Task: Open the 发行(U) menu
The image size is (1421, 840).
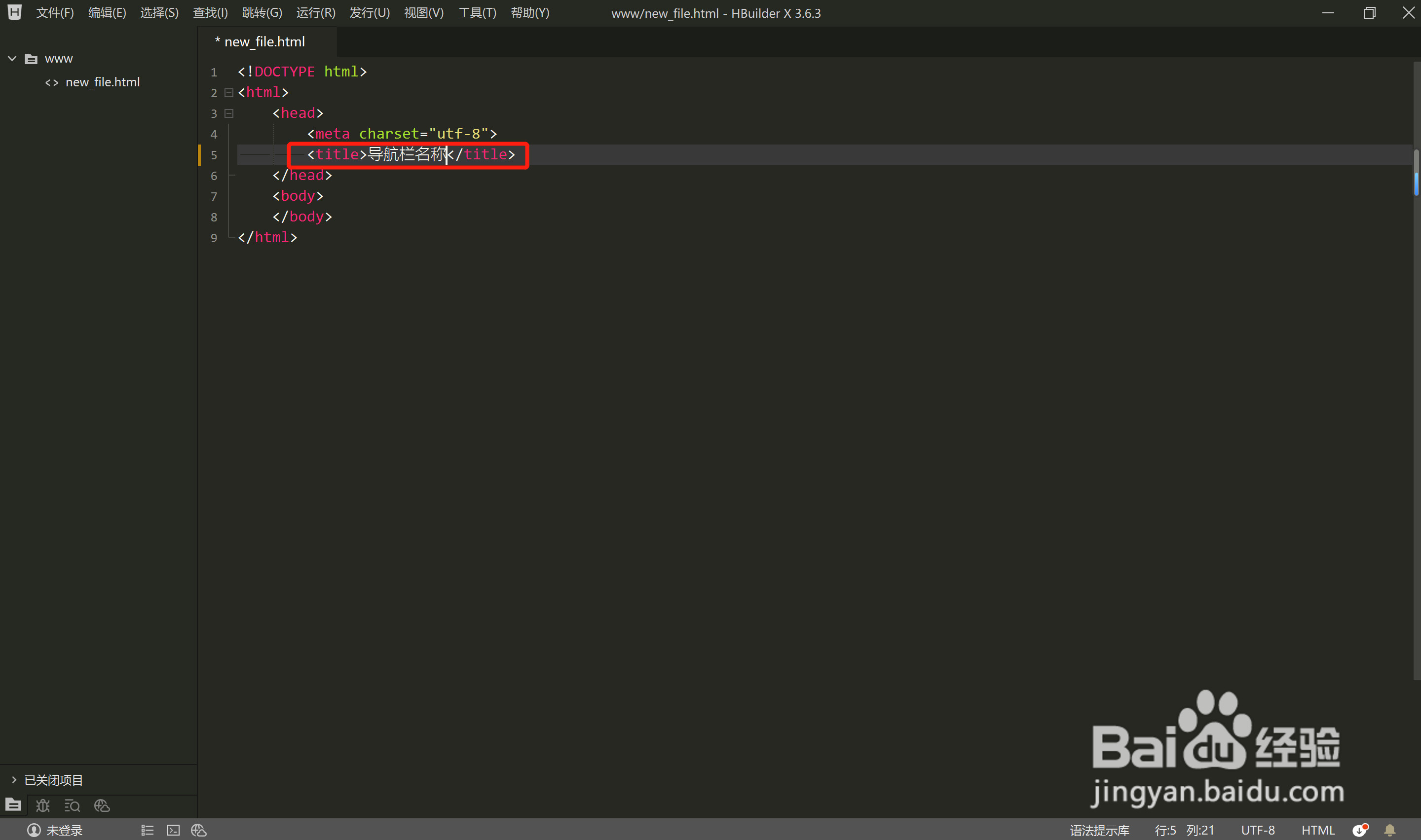Action: coord(369,12)
